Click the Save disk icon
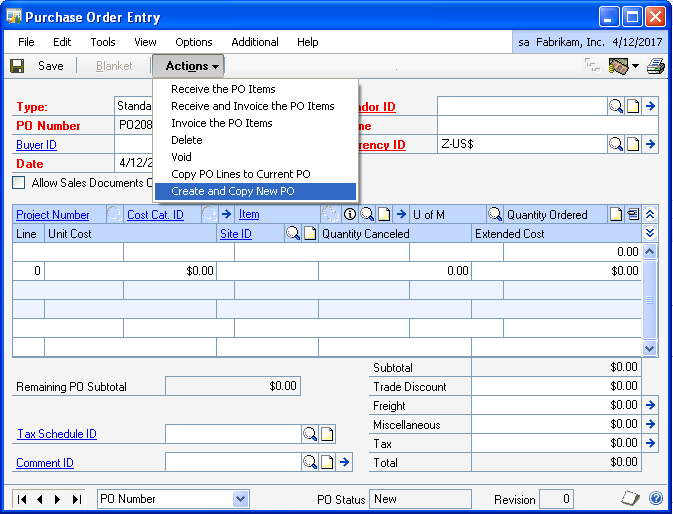Screen dimensions: 673x514 tap(17, 66)
